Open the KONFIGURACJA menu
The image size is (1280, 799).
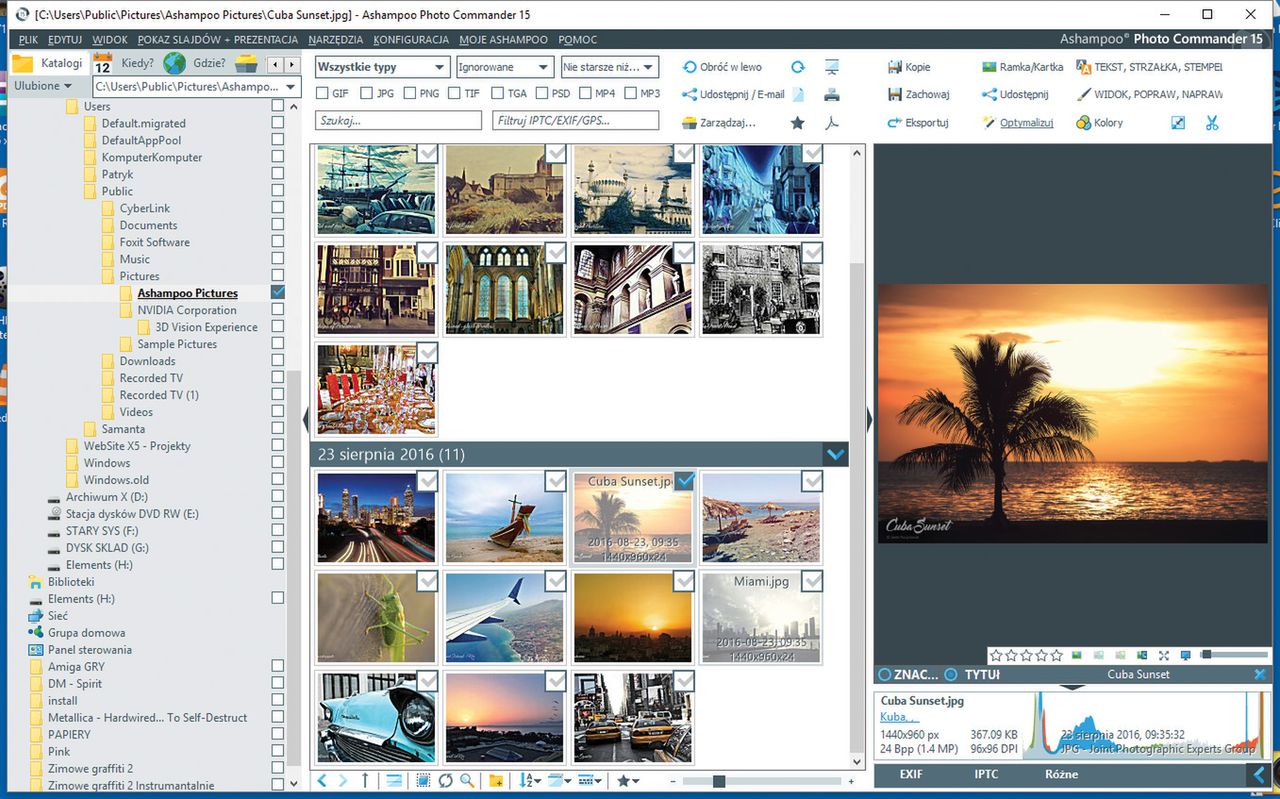[411, 39]
